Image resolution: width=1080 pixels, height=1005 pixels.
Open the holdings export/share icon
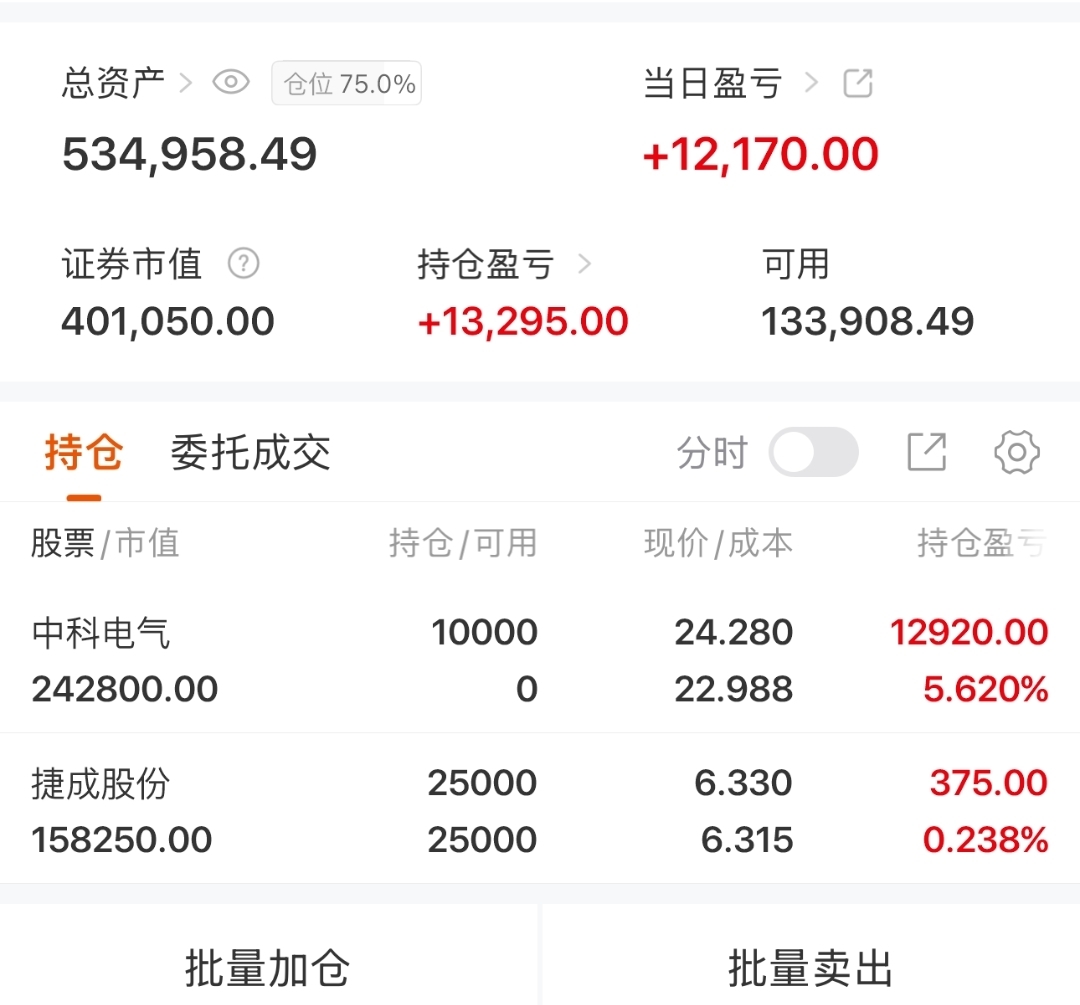tap(926, 452)
